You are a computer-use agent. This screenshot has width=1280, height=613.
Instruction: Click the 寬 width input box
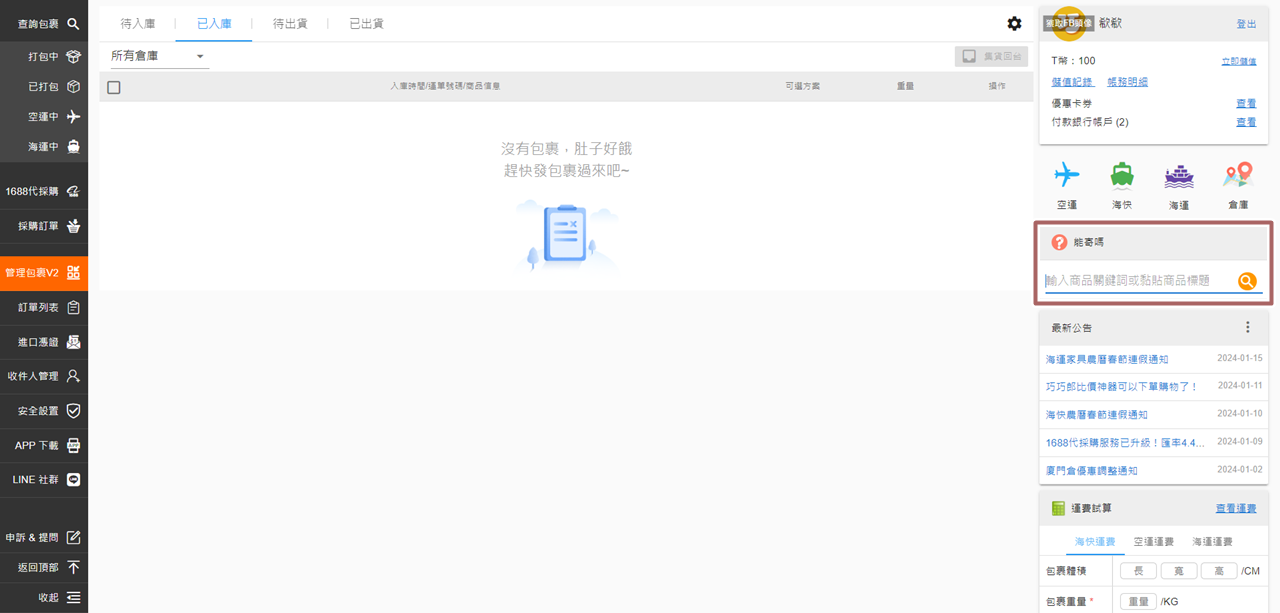[1179, 571]
